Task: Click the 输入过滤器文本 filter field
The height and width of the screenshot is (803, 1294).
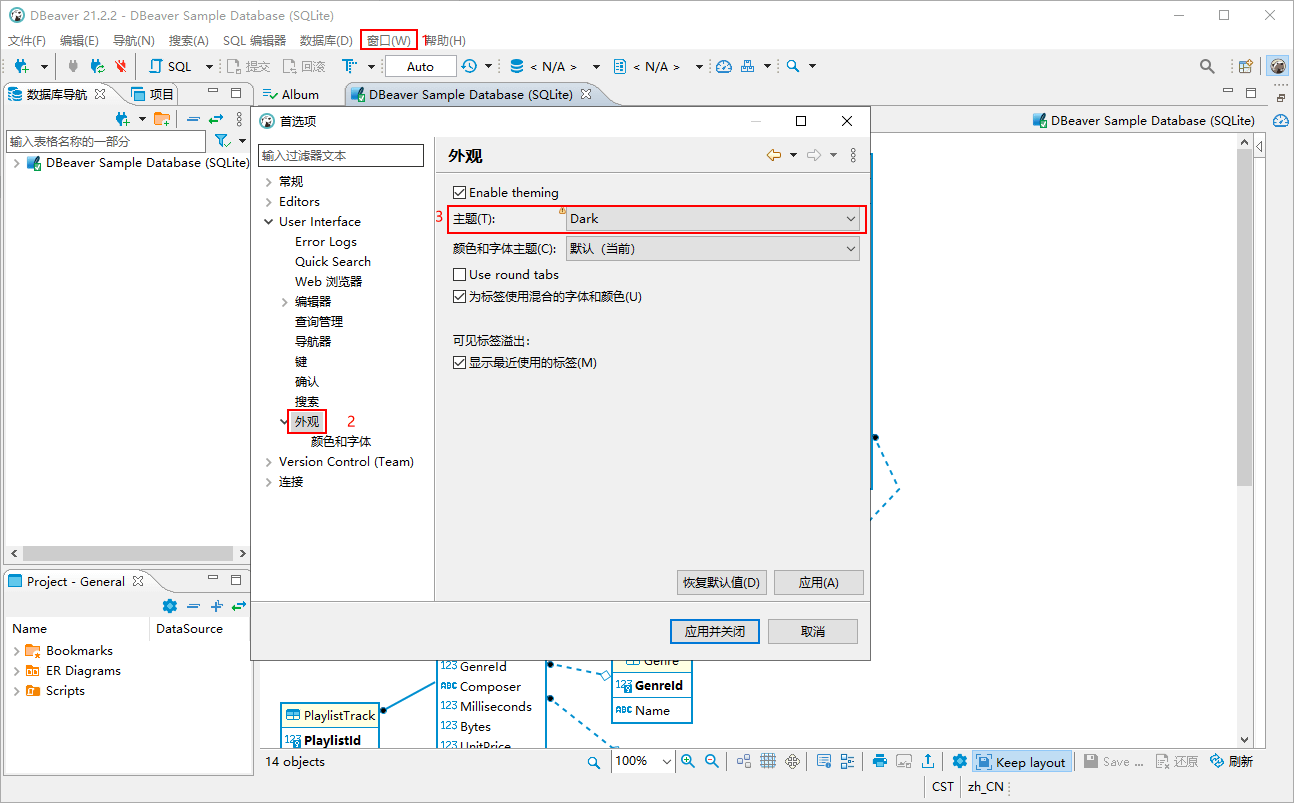Action: 341,156
